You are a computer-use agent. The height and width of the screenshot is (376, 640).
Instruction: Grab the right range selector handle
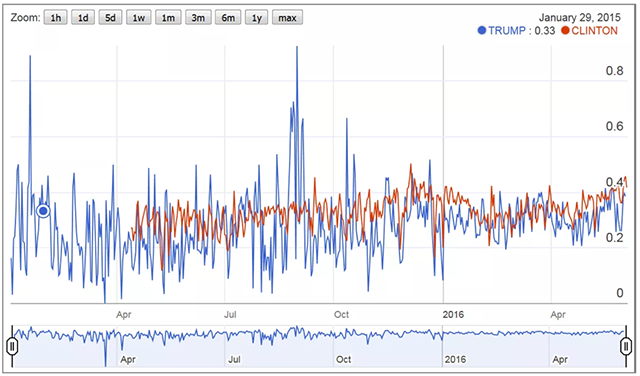click(x=626, y=347)
